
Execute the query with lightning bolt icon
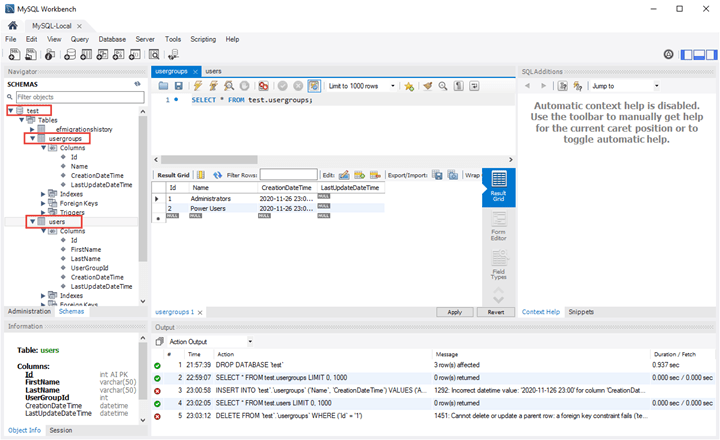pos(198,86)
